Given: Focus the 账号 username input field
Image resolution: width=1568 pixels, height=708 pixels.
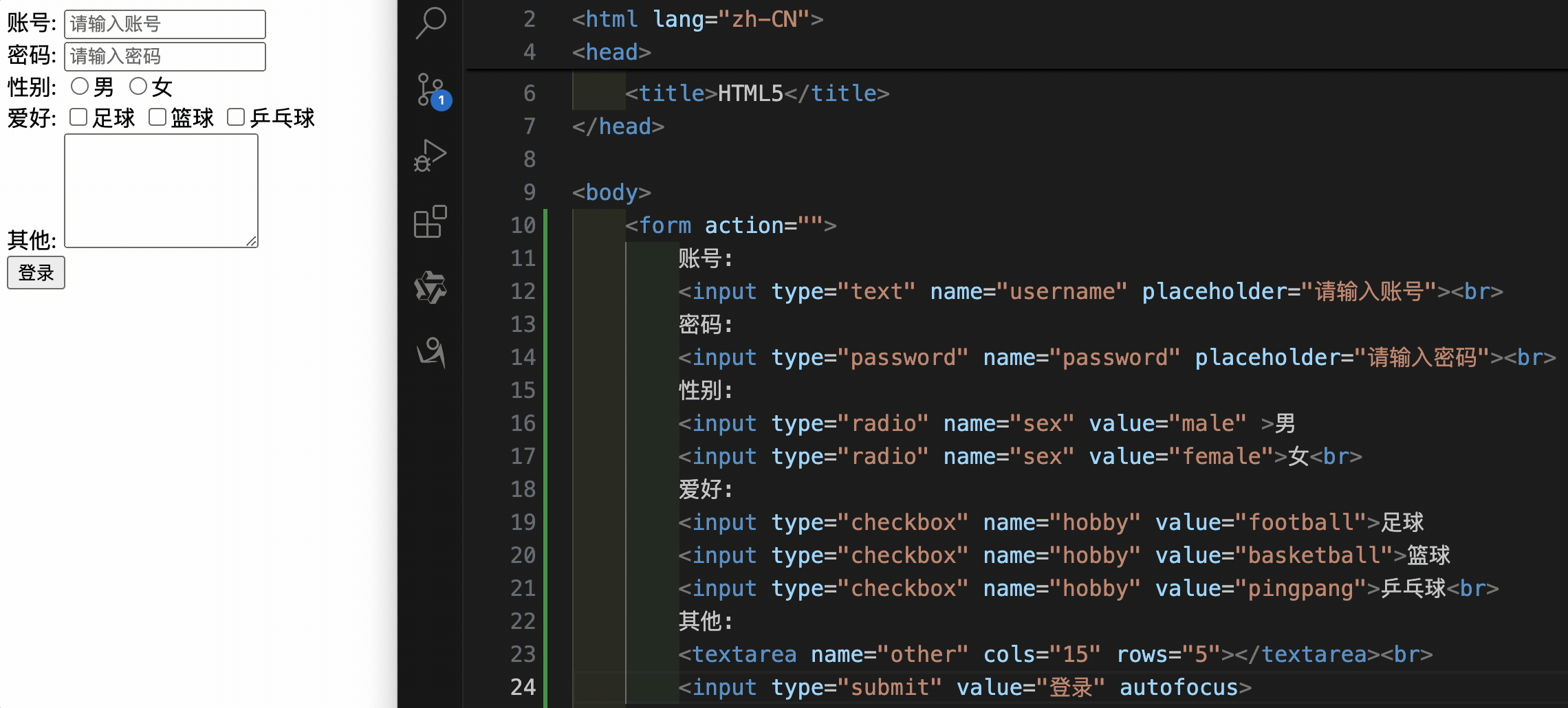Looking at the screenshot, I should [x=165, y=24].
